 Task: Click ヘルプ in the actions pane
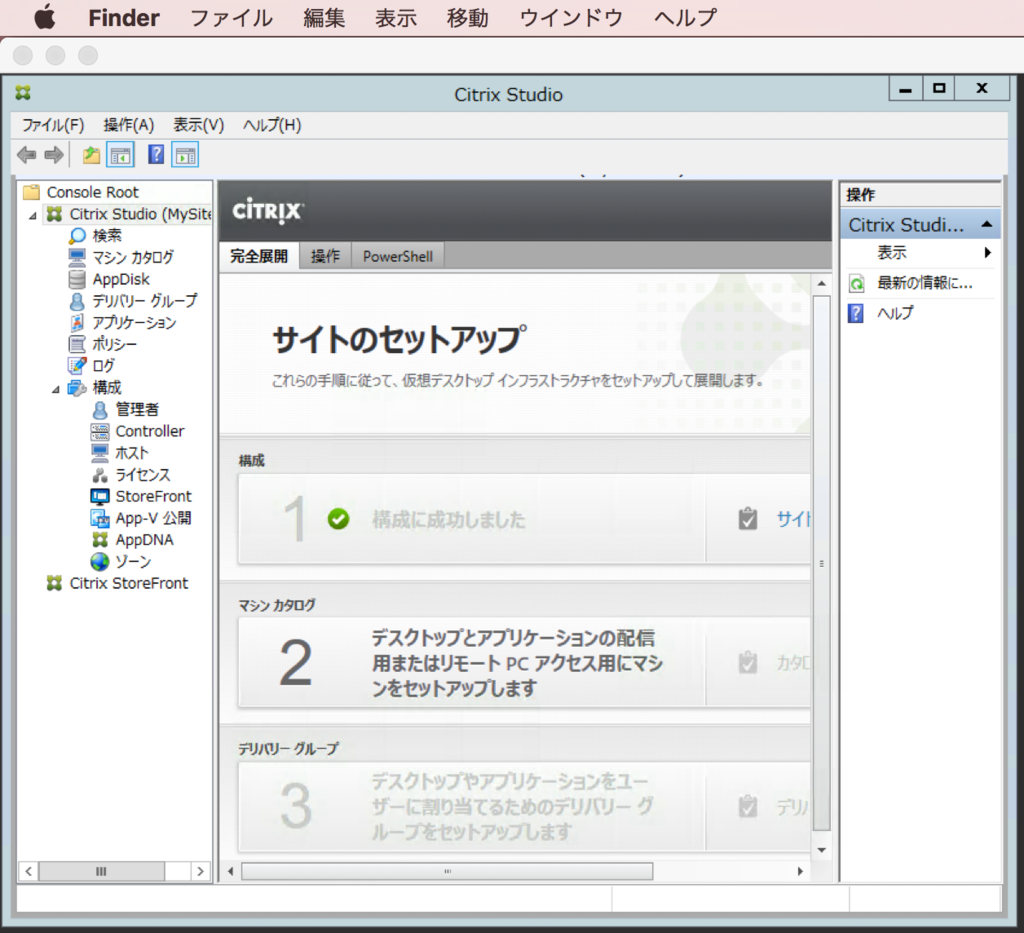pos(895,313)
